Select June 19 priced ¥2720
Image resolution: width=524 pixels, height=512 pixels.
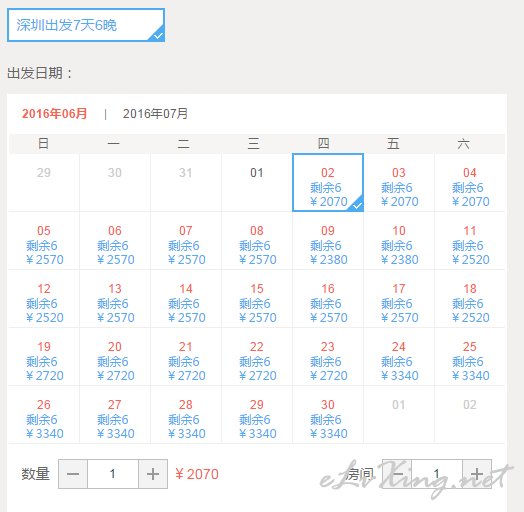44,357
